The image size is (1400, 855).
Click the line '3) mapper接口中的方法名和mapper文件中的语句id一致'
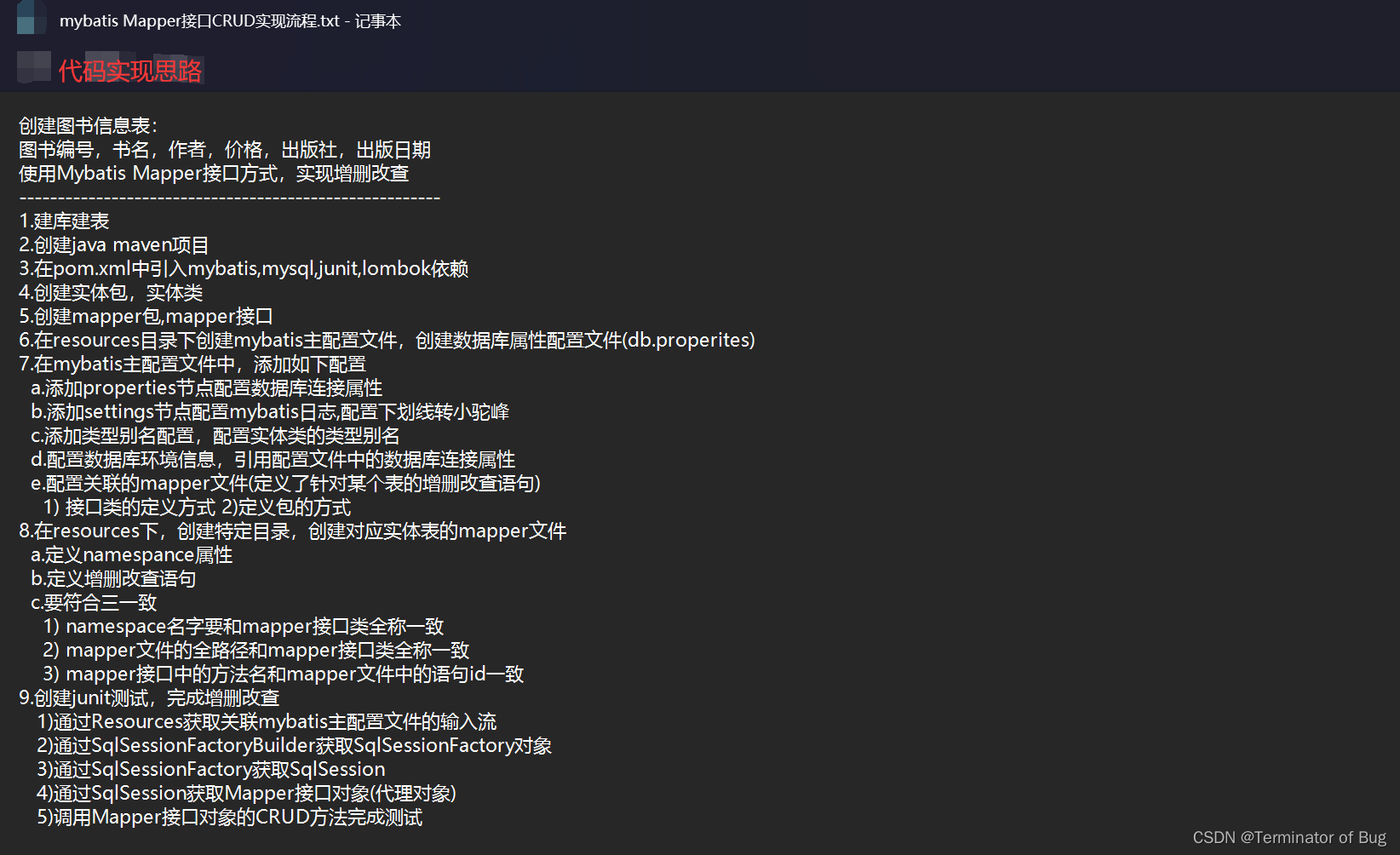284,674
